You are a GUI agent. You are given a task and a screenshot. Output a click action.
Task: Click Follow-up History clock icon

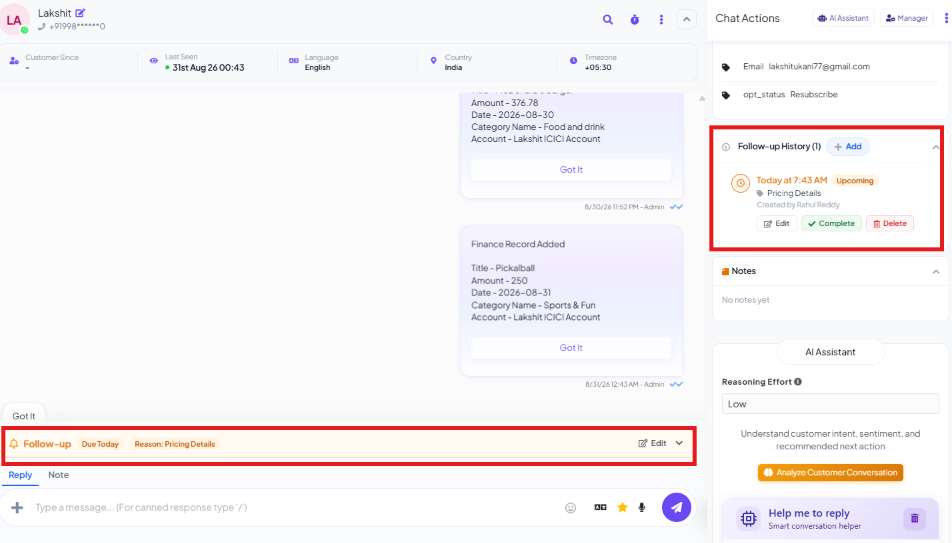726,147
